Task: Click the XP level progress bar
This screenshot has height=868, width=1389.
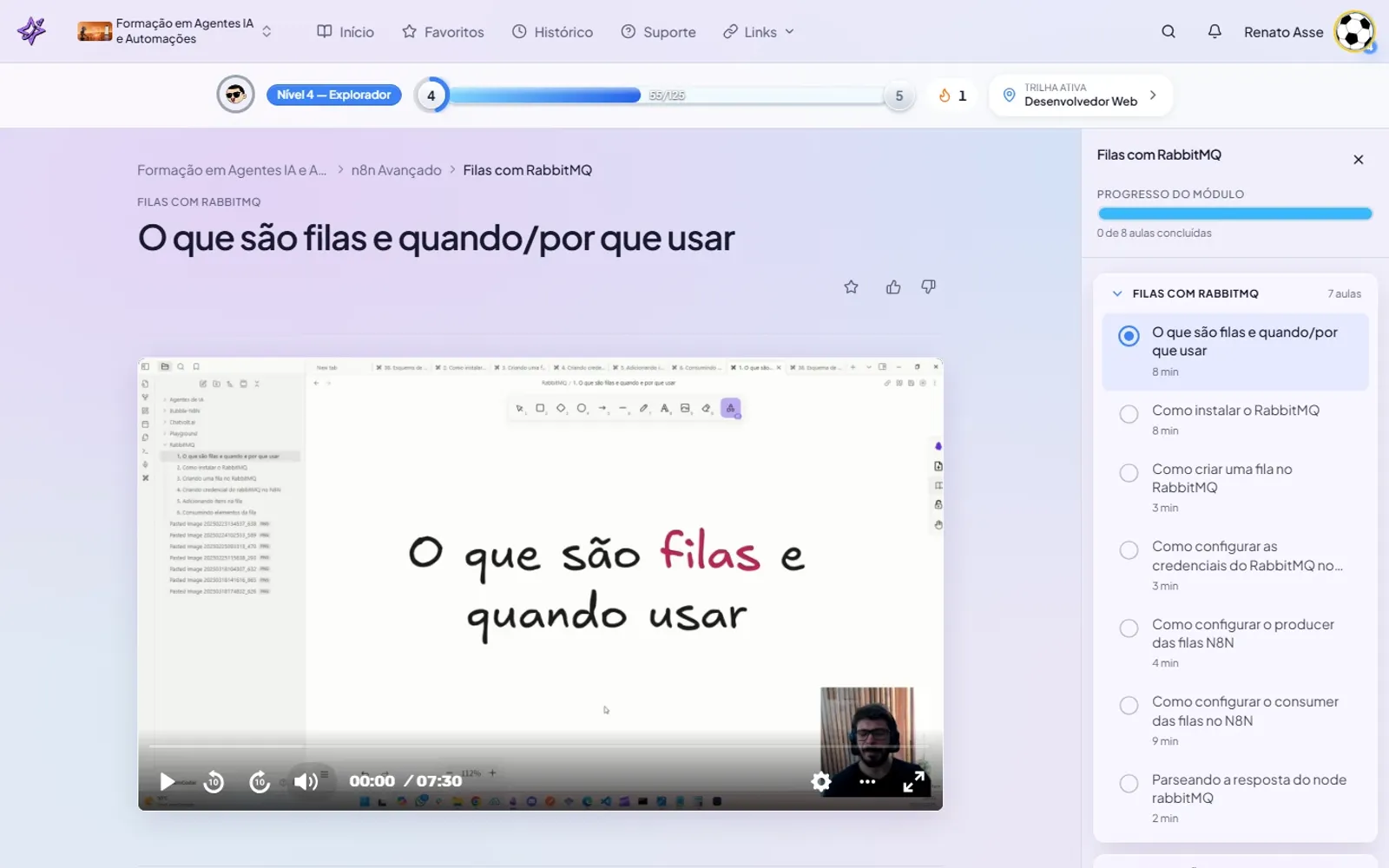Action: pos(666,95)
